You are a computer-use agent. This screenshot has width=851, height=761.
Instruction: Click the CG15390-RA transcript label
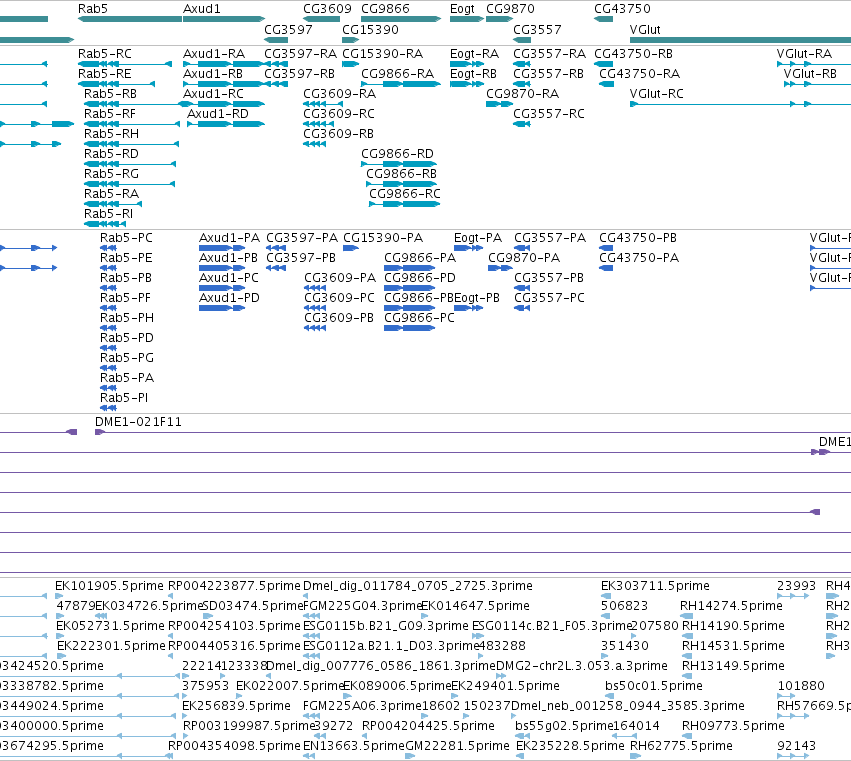click(382, 54)
